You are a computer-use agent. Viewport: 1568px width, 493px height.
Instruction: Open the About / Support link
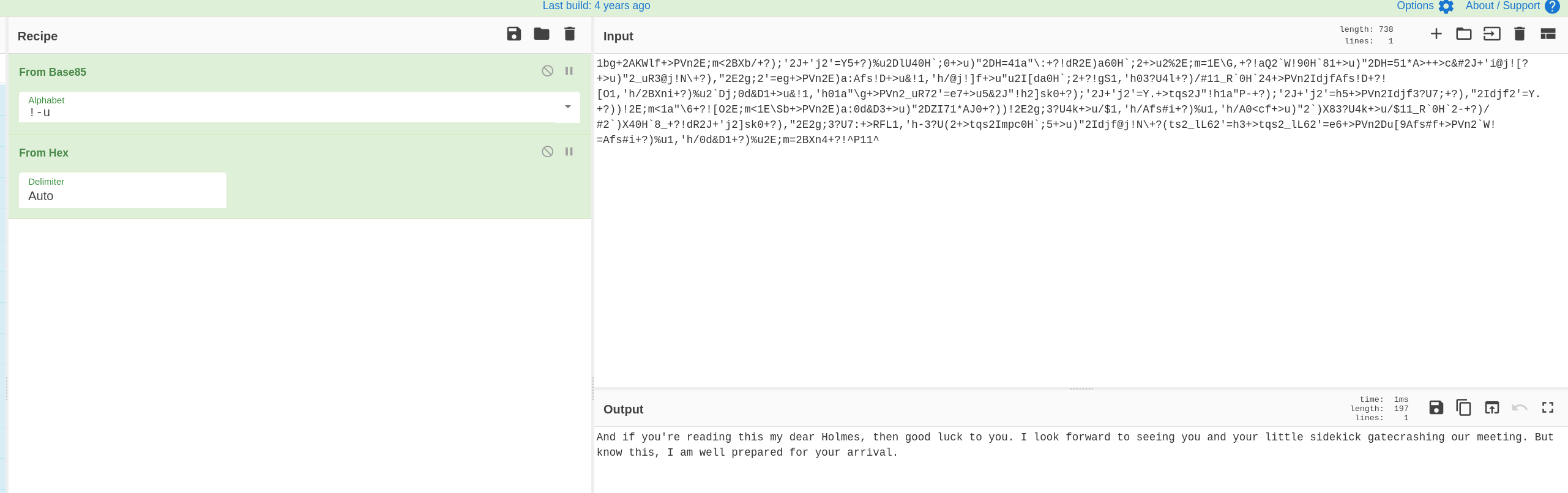tap(1511, 6)
